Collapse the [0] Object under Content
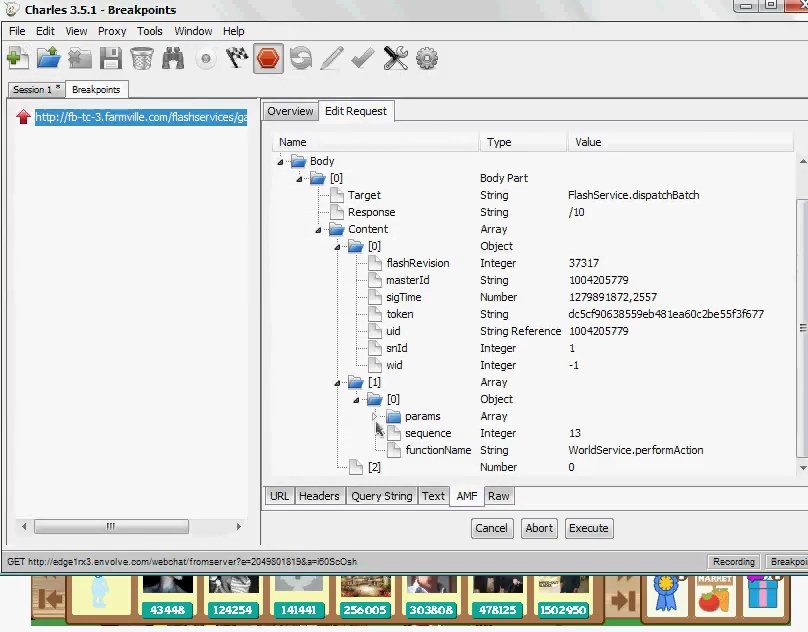 338,247
